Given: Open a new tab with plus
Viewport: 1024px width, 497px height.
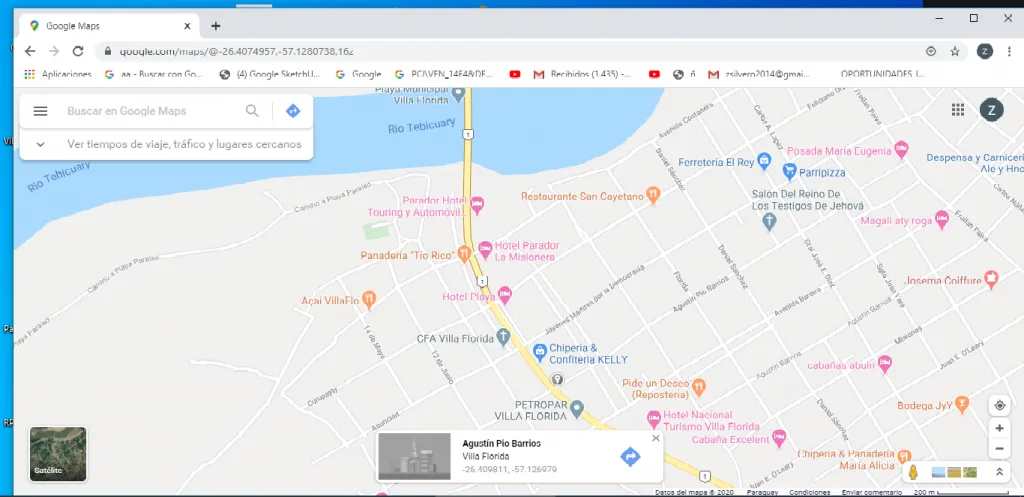Looking at the screenshot, I should point(216,26).
